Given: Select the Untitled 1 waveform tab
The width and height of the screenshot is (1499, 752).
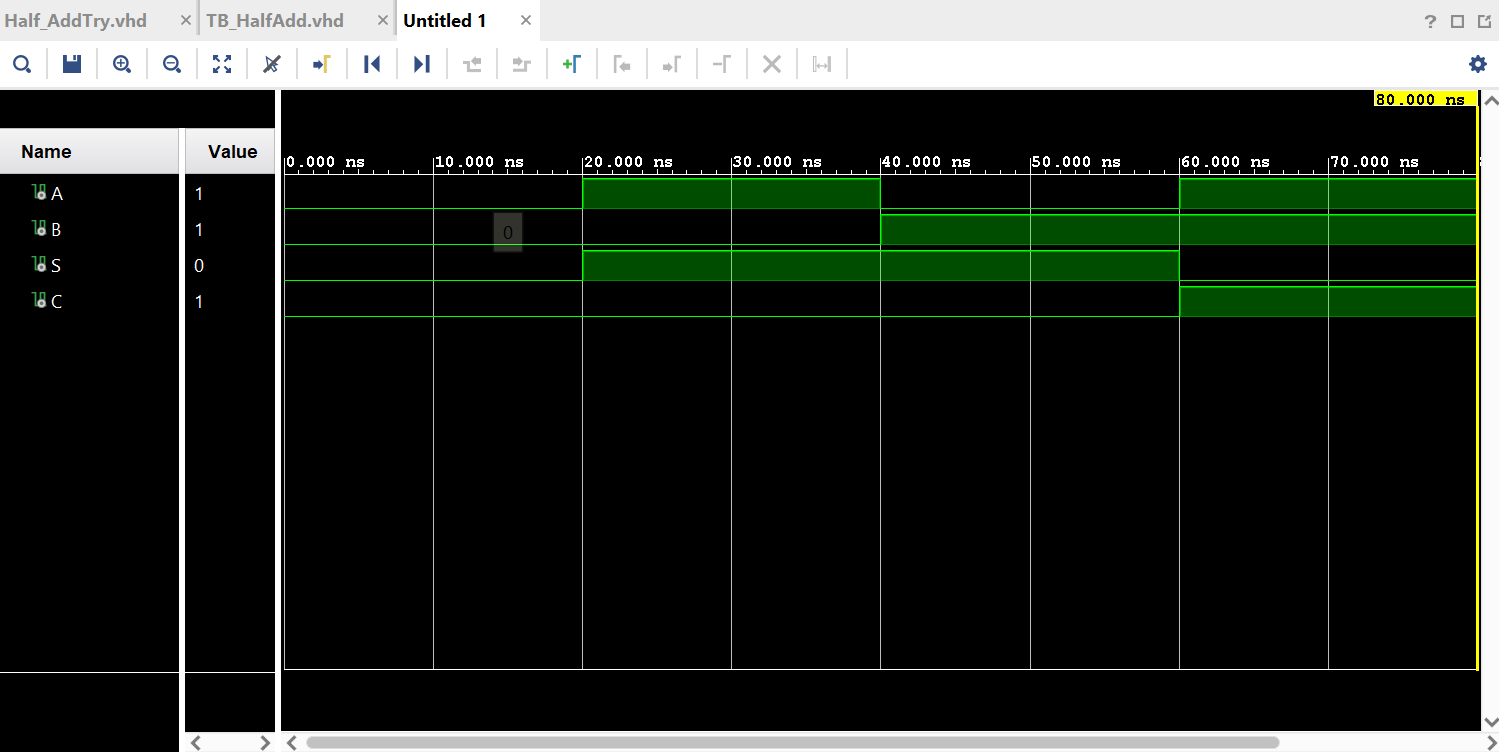Looking at the screenshot, I should (x=445, y=21).
